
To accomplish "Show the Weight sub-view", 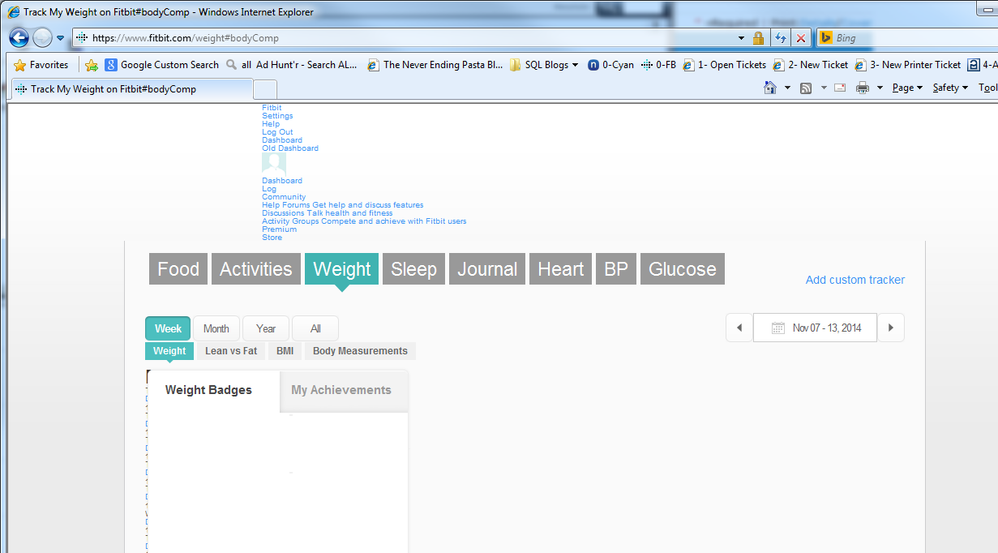I will (169, 351).
